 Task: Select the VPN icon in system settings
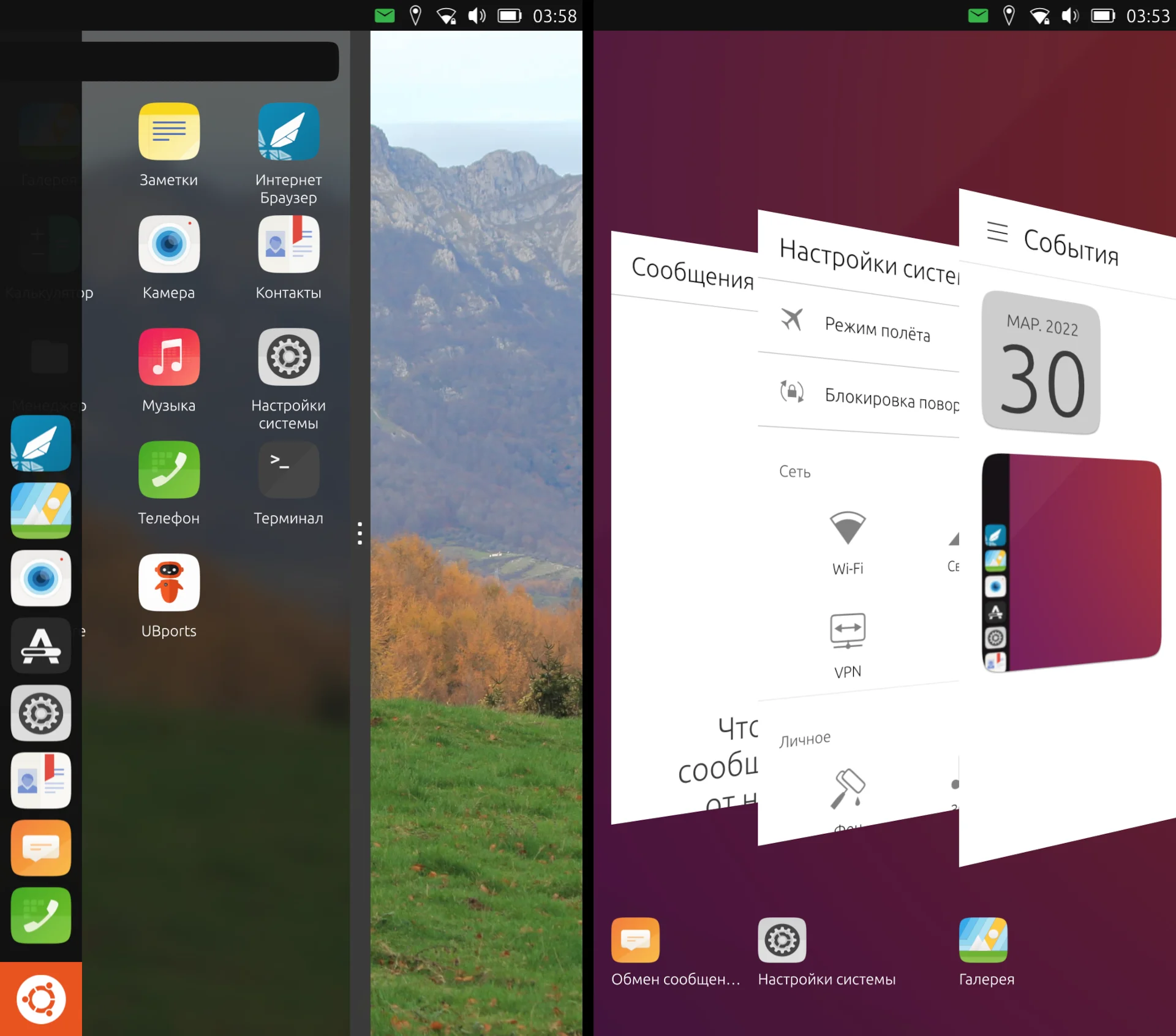[x=847, y=632]
